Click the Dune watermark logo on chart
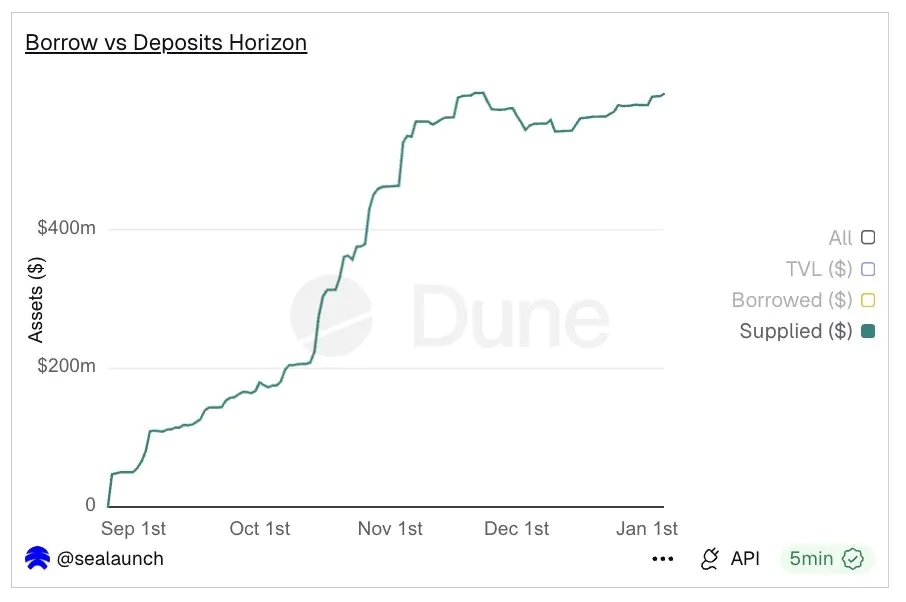Image resolution: width=906 pixels, height=602 pixels. coord(450,316)
